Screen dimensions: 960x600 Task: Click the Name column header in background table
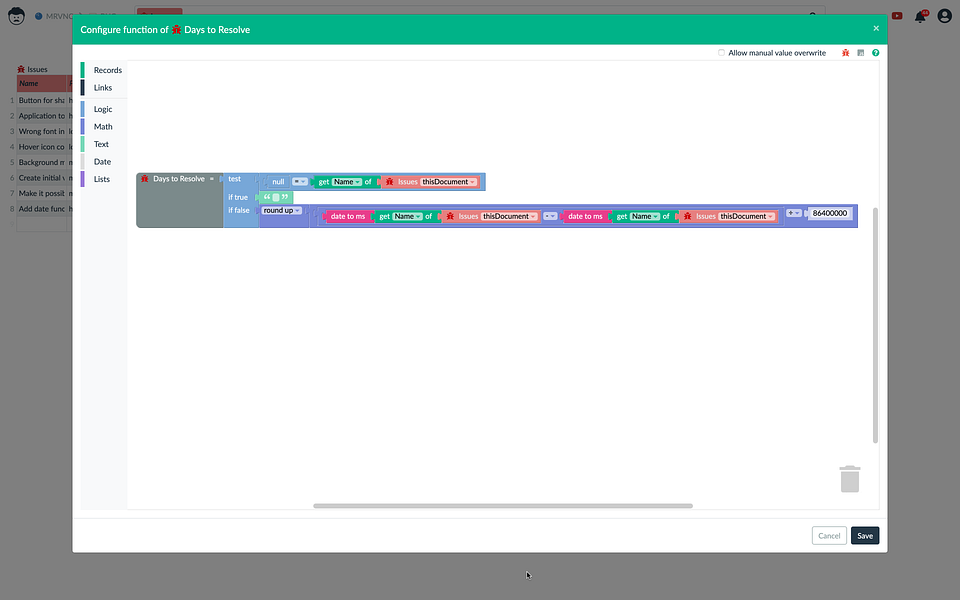[x=42, y=83]
